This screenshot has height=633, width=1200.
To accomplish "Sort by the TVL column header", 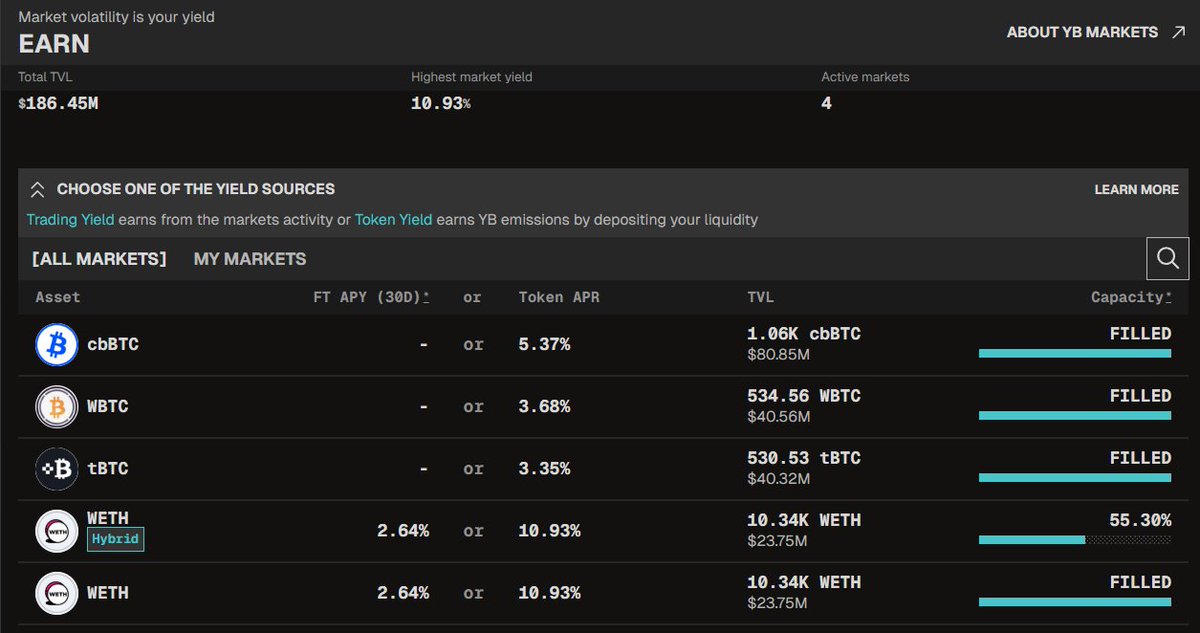I will tap(760, 297).
